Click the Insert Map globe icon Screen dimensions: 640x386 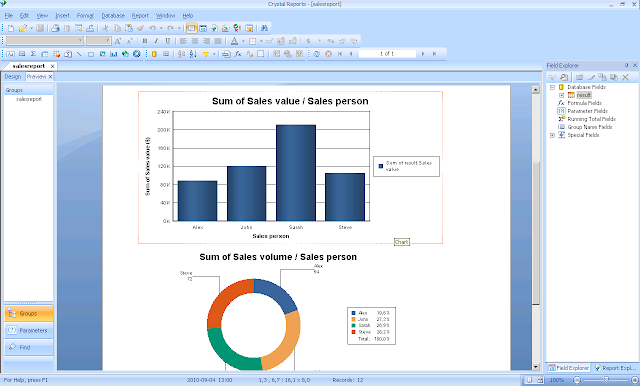[125, 54]
